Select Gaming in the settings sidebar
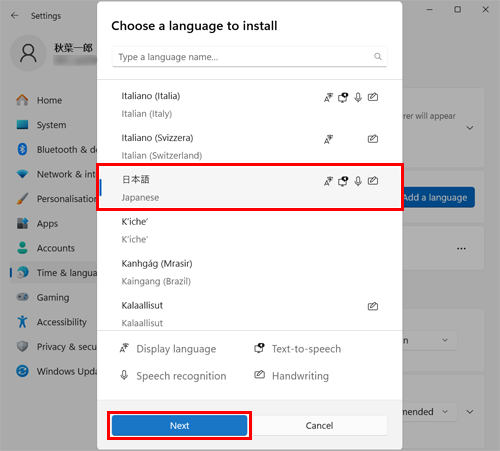 pos(53,297)
